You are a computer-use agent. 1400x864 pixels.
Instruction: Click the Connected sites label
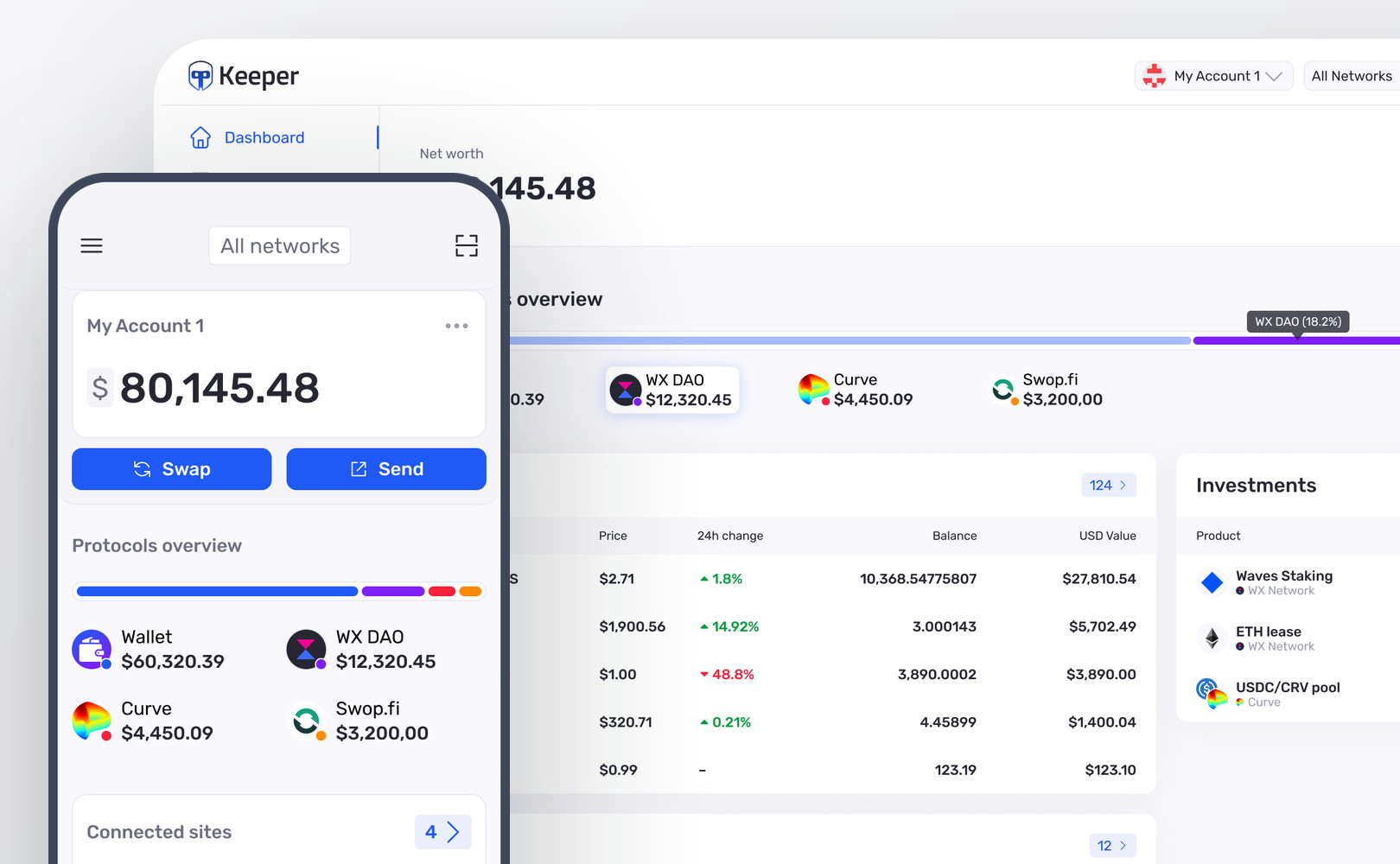click(159, 832)
